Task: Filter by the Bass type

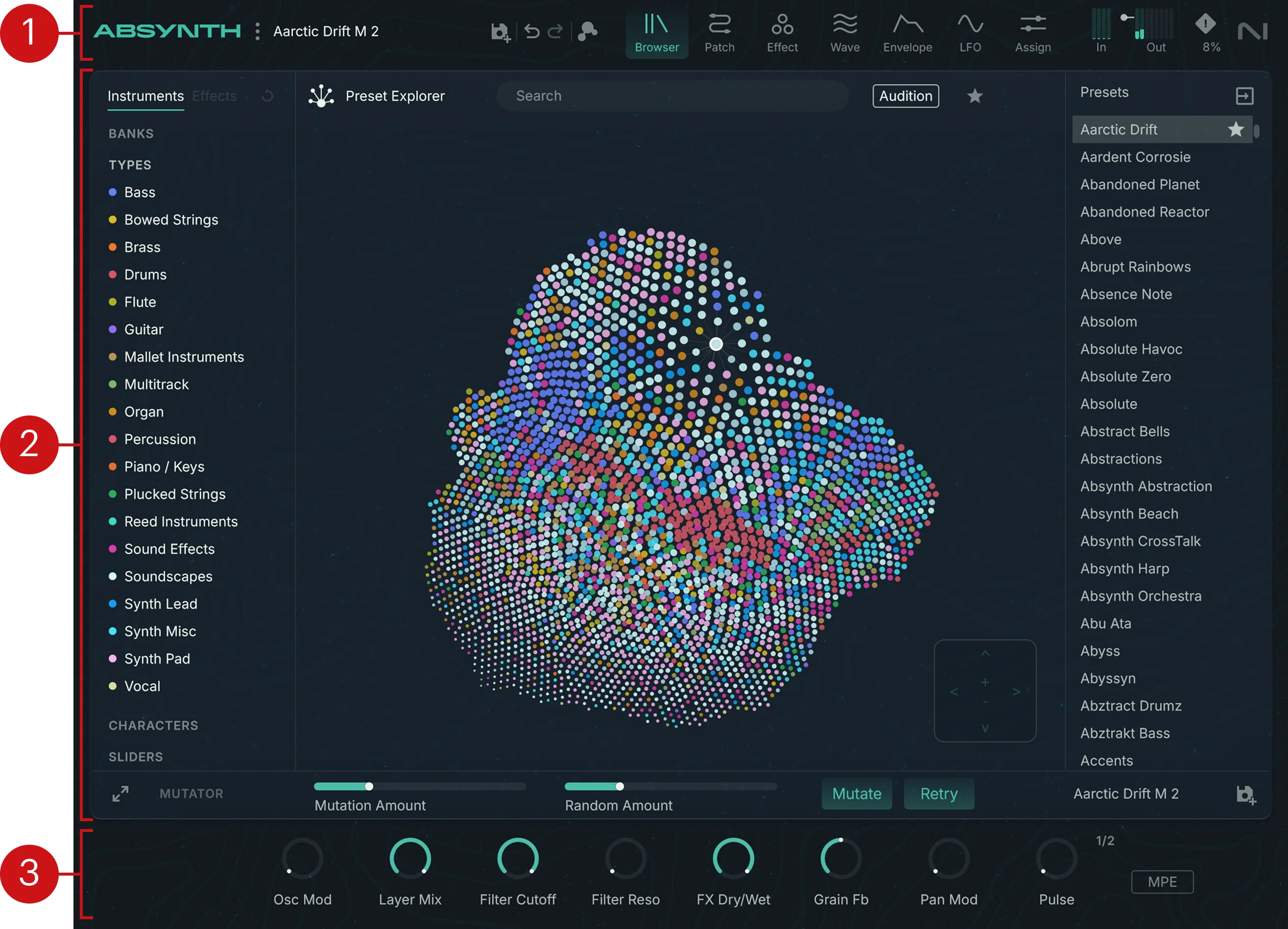Action: tap(140, 192)
